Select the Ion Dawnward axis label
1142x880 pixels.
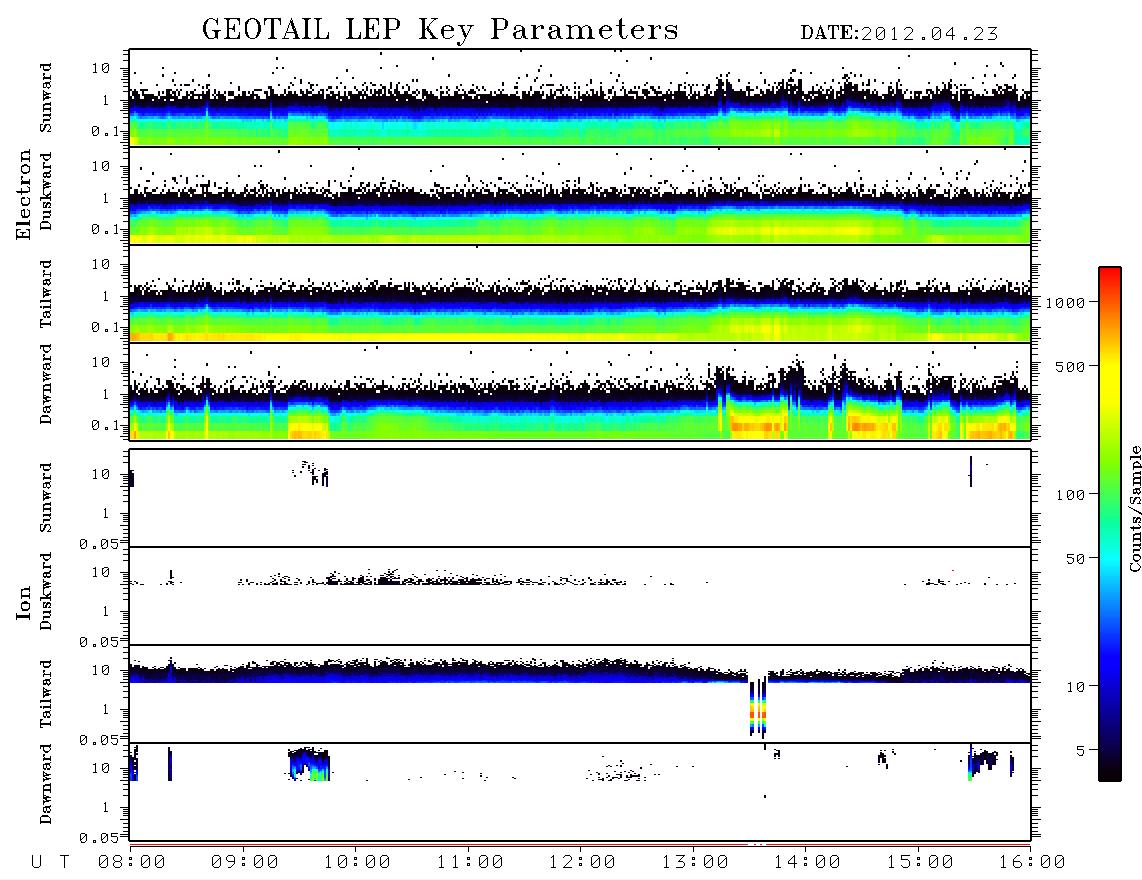46,784
